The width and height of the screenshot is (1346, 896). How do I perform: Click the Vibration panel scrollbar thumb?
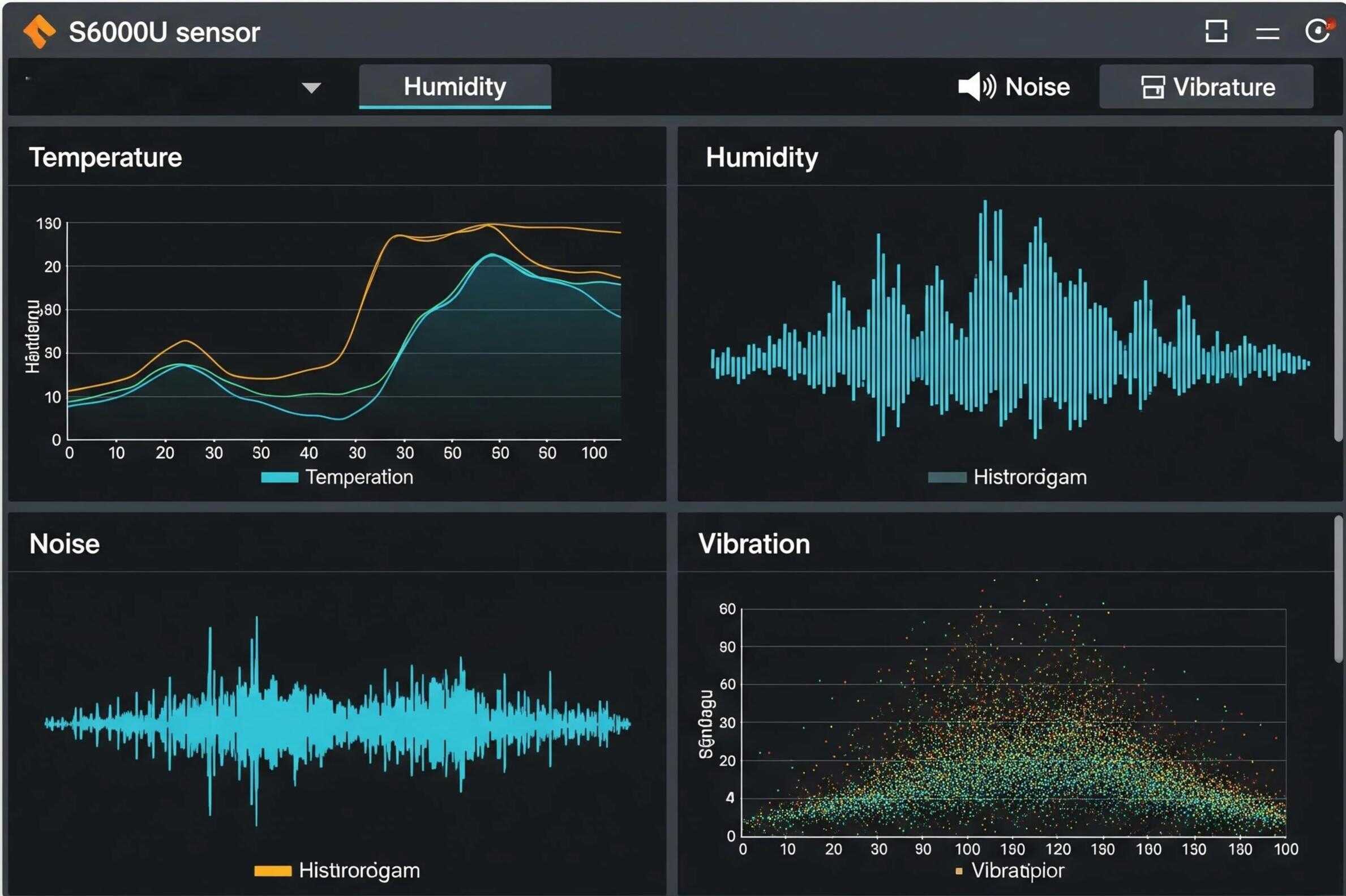coord(1338,589)
